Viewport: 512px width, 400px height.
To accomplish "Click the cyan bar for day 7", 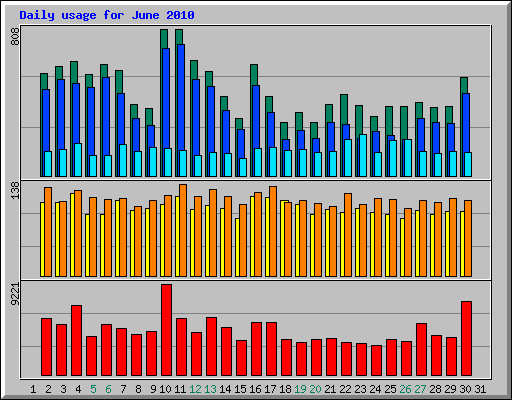I will click(123, 160).
